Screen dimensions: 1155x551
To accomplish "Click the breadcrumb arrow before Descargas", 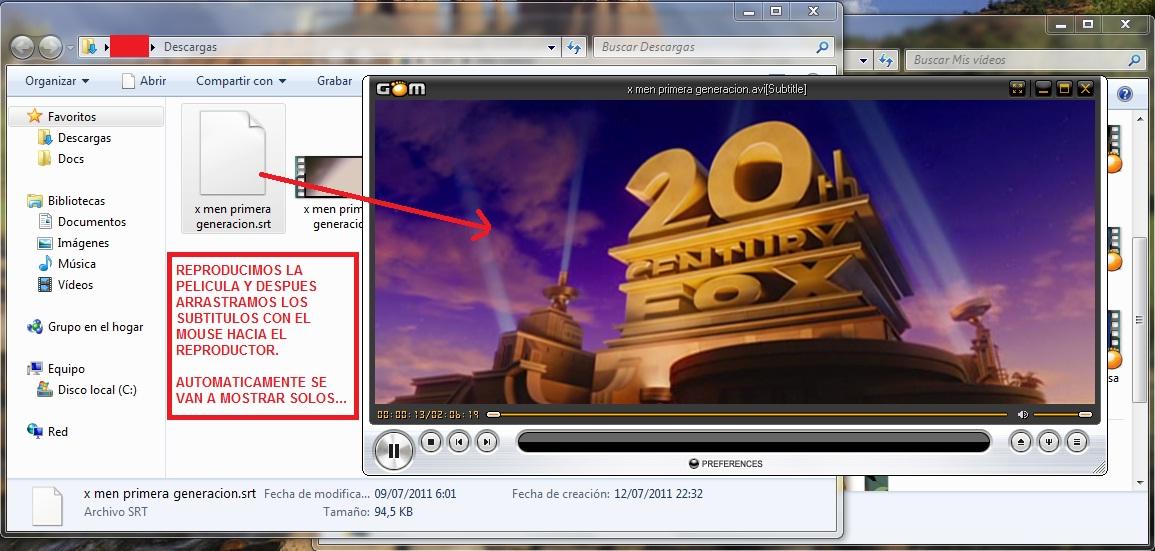I will 153,47.
